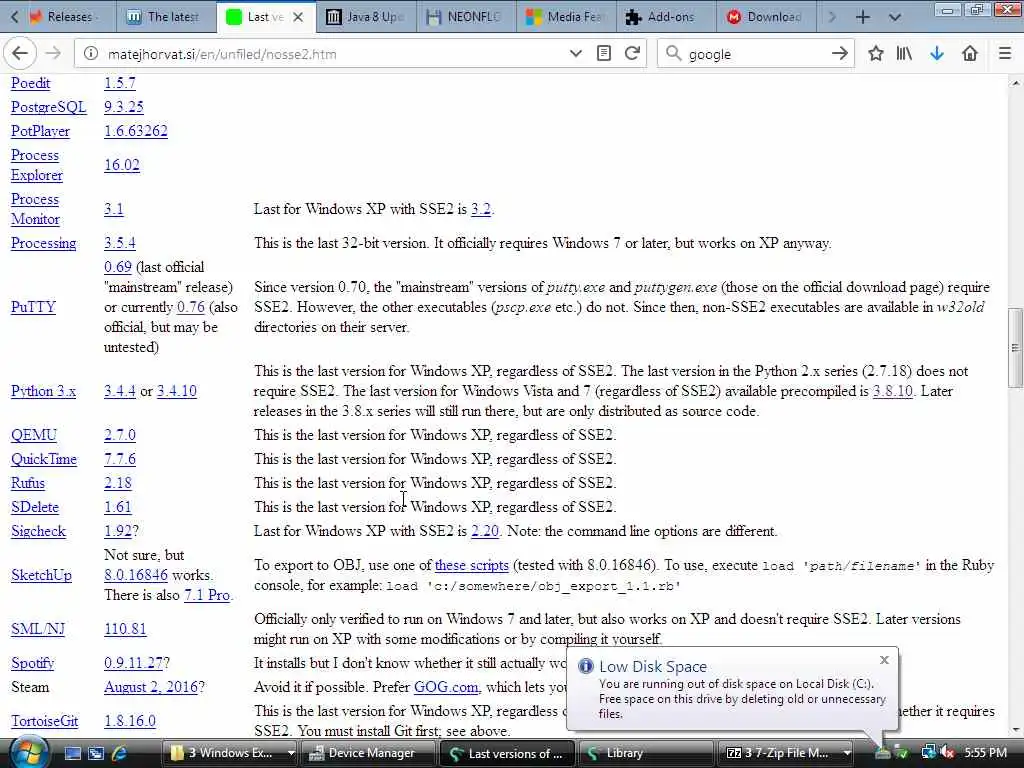The image size is (1024, 768).
Task: Switch to the Media Feature tab
Action: (x=565, y=17)
